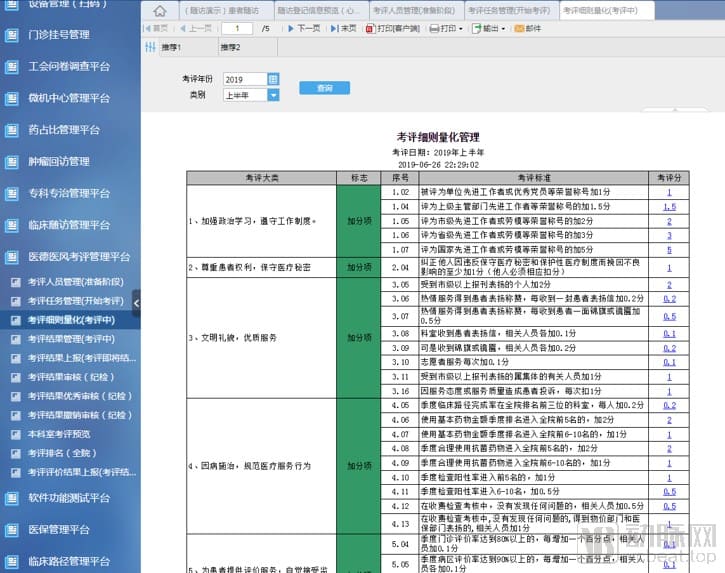
Task: Click icon of 考评结果撤销审核(纪检) entry
Action: 16,415
